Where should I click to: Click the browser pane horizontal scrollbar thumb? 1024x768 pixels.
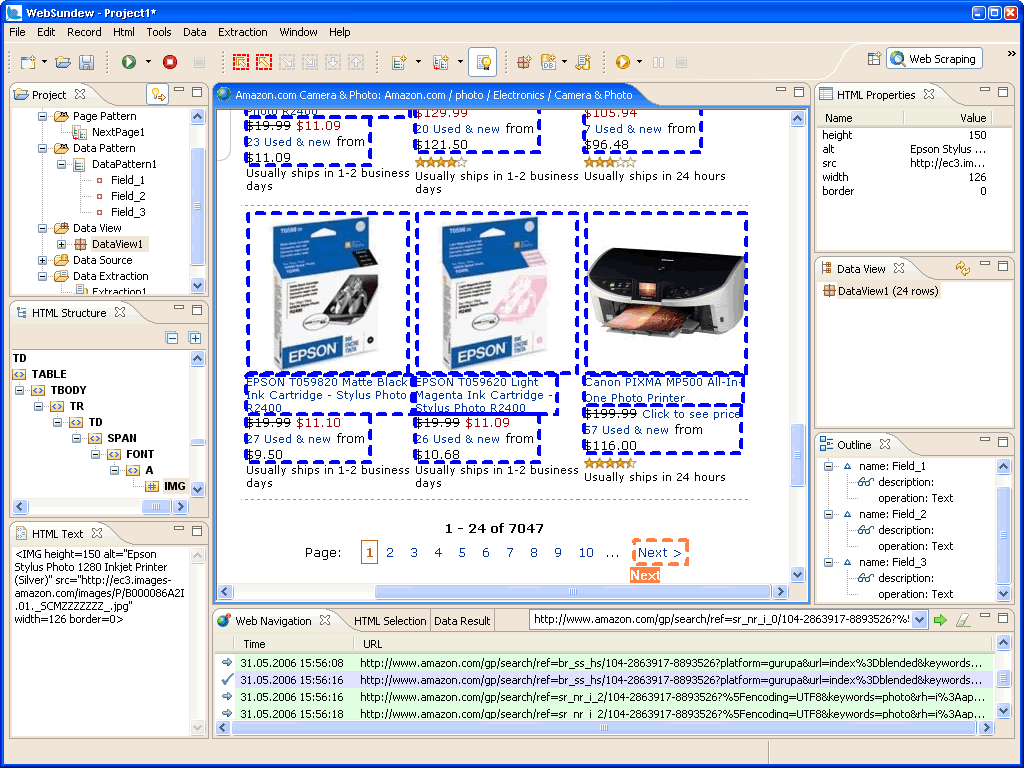coord(573,592)
